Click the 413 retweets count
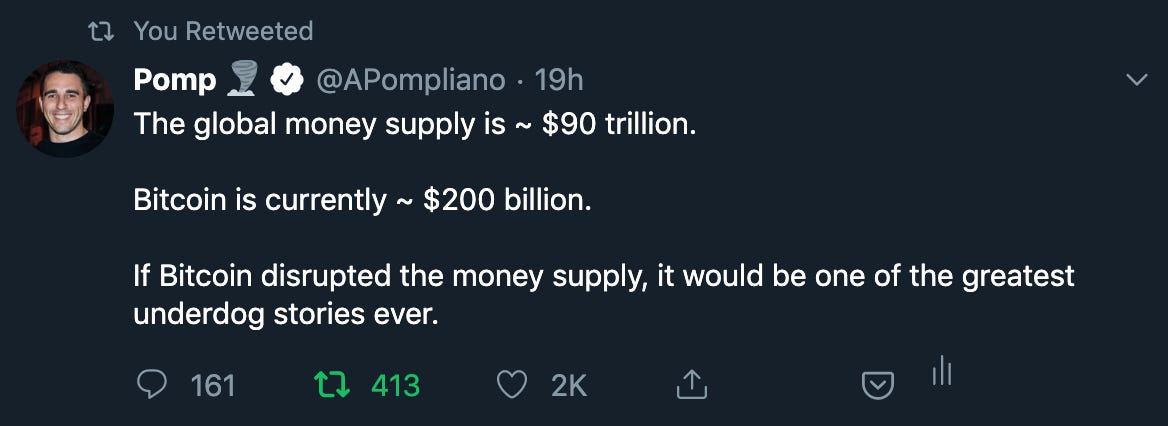 (395, 385)
